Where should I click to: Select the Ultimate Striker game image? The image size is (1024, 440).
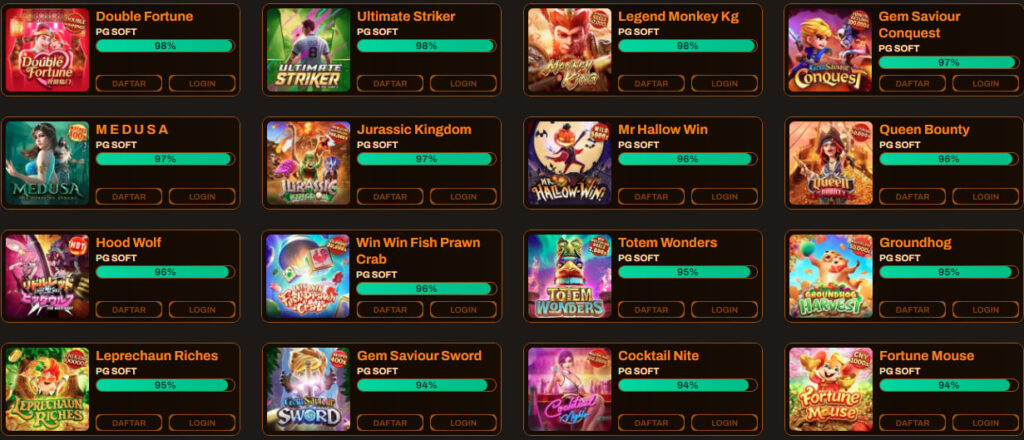pyautogui.click(x=308, y=50)
